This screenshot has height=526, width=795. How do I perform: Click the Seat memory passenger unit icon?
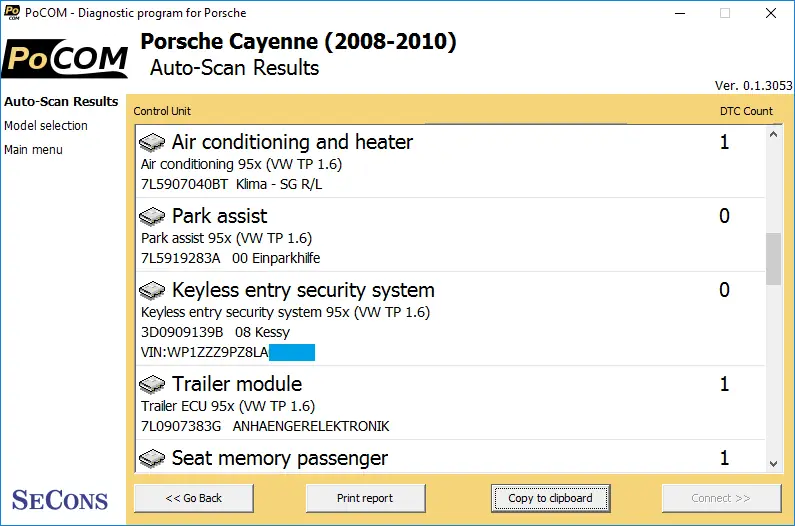click(152, 459)
